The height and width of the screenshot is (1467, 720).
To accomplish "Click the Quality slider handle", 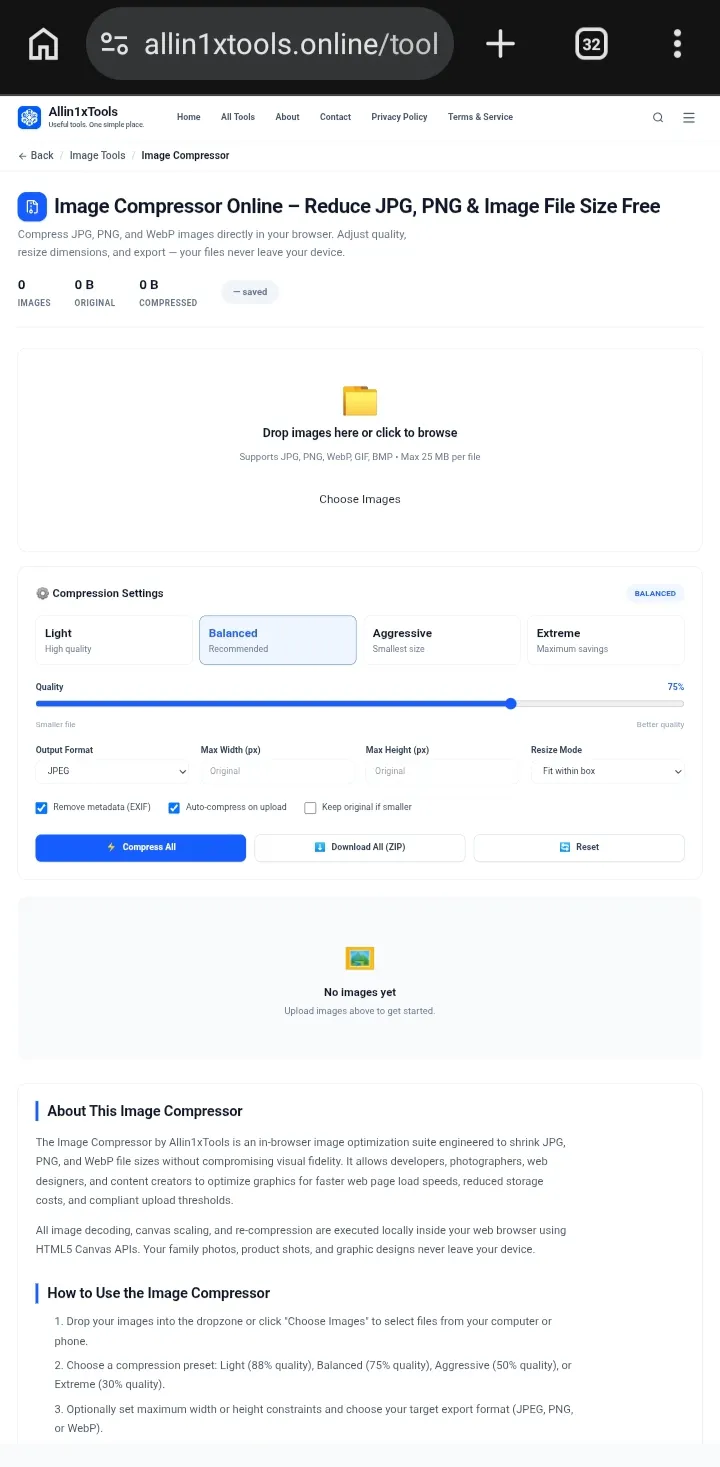I will coord(511,704).
